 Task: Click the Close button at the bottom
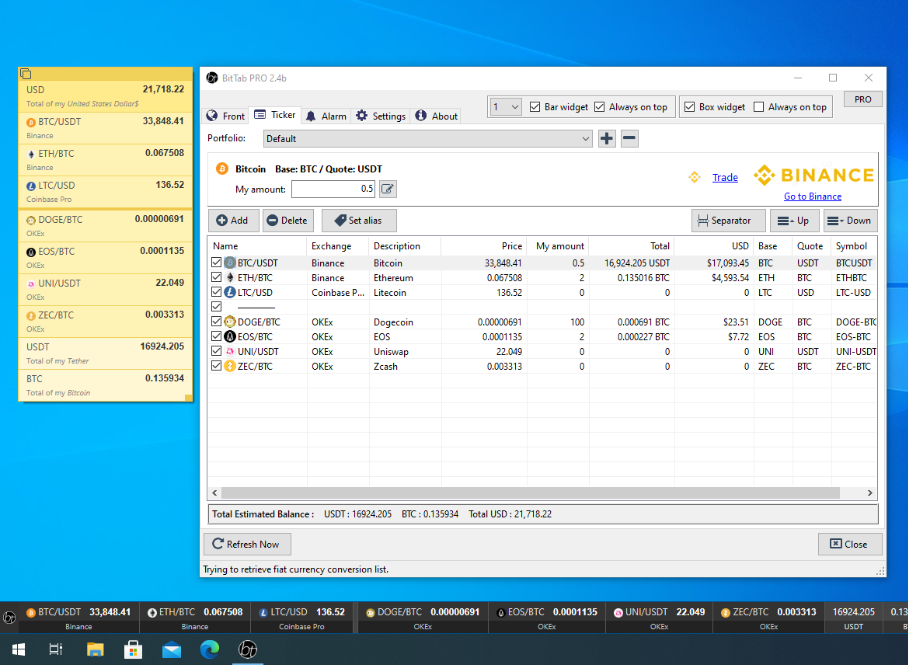click(x=850, y=544)
